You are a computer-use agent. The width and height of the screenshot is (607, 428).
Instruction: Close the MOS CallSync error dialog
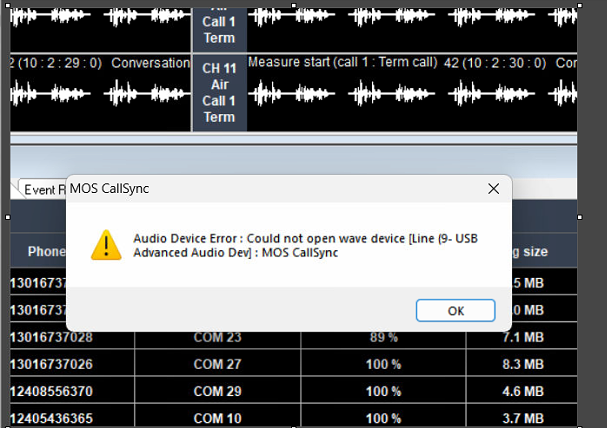494,189
